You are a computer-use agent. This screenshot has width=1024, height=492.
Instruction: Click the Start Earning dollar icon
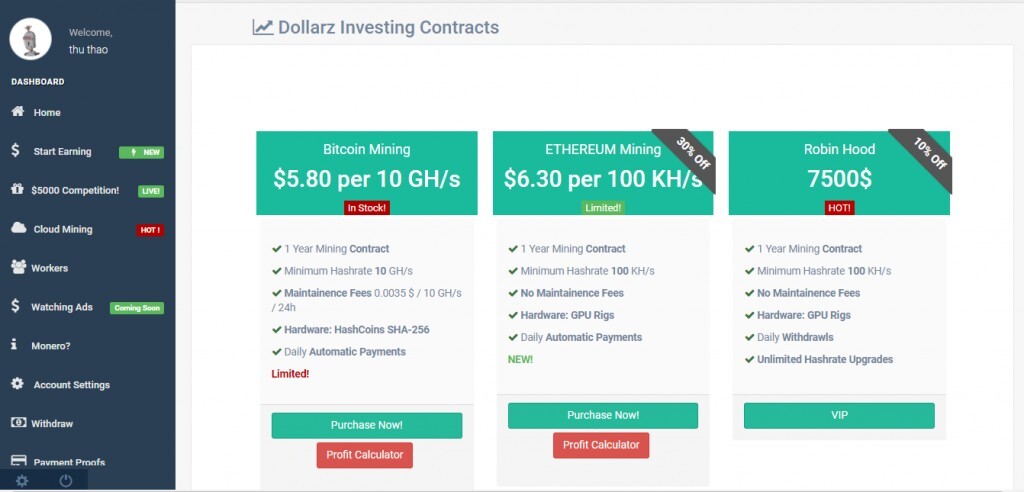click(x=16, y=151)
